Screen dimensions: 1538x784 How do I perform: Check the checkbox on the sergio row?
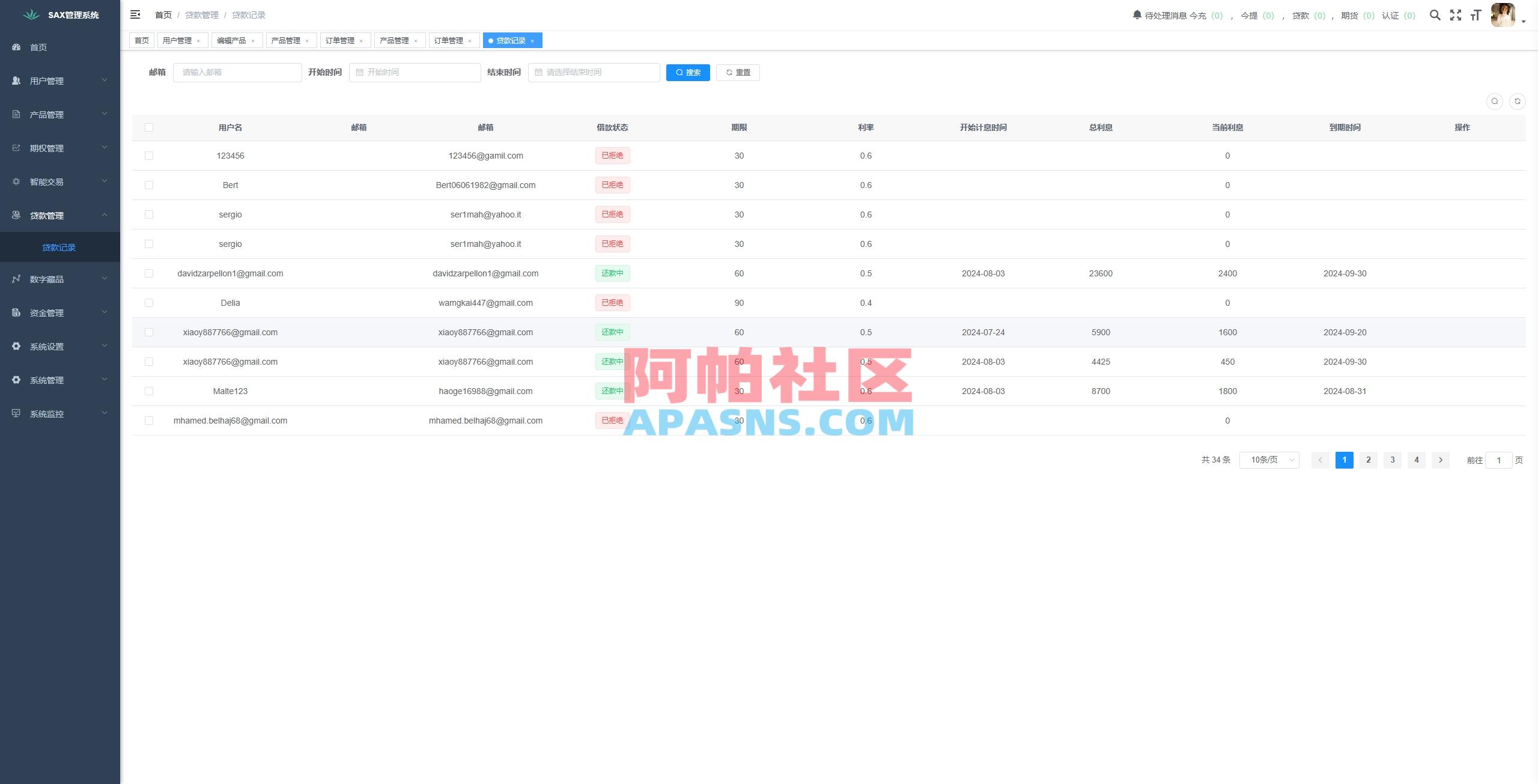click(x=149, y=214)
